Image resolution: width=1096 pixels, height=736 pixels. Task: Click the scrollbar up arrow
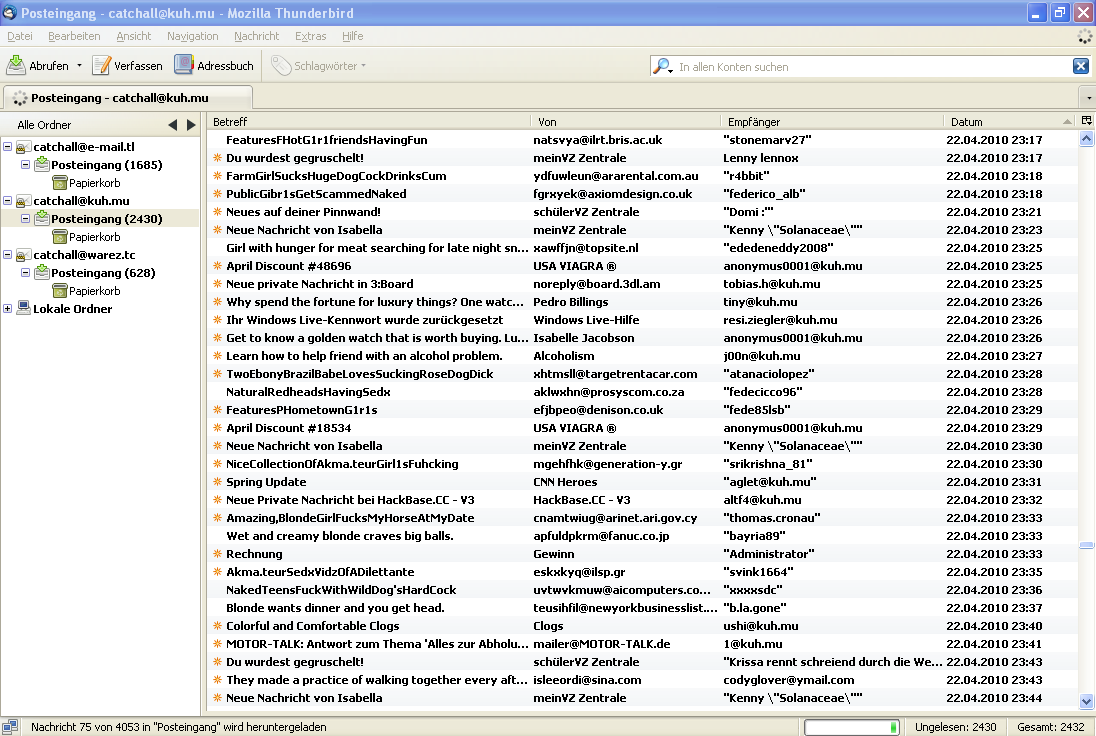click(1086, 139)
